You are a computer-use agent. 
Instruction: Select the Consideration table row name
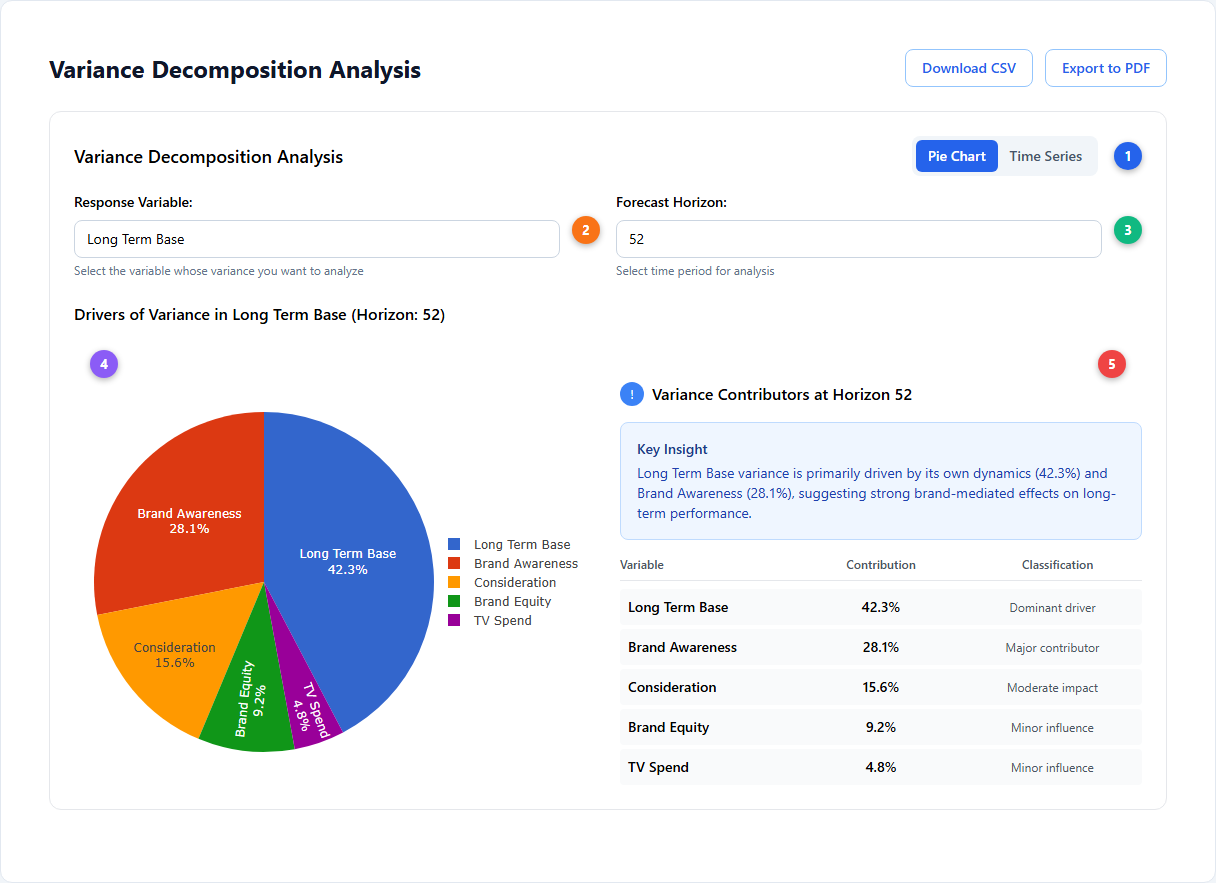[672, 687]
